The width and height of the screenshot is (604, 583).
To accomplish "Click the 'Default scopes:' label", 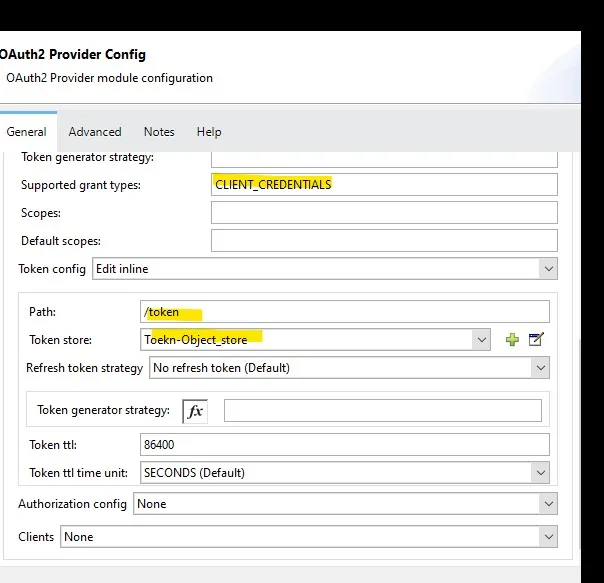I will tap(61, 241).
